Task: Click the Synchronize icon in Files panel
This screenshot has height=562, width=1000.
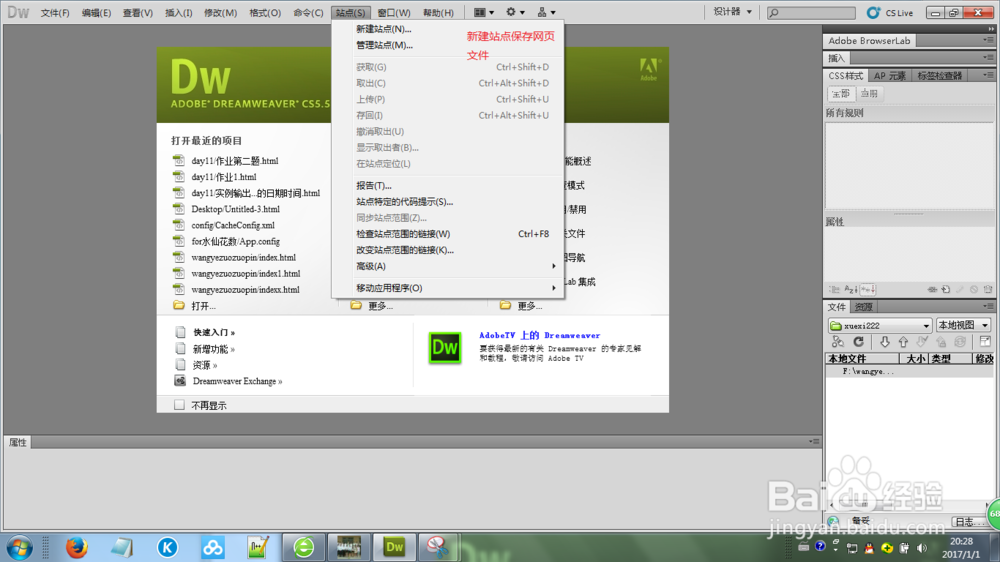Action: coord(960,343)
